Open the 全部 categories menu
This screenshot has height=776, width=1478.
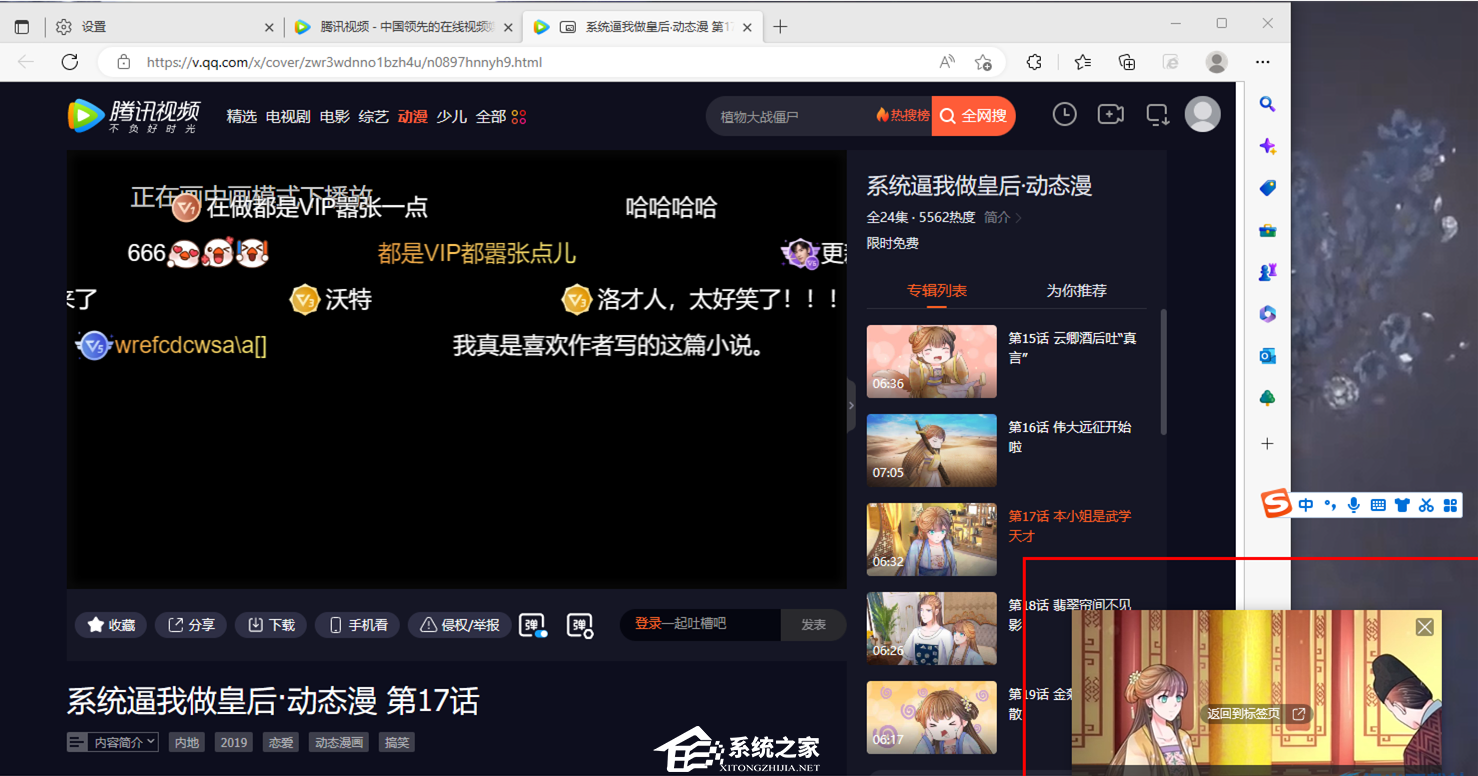click(500, 117)
